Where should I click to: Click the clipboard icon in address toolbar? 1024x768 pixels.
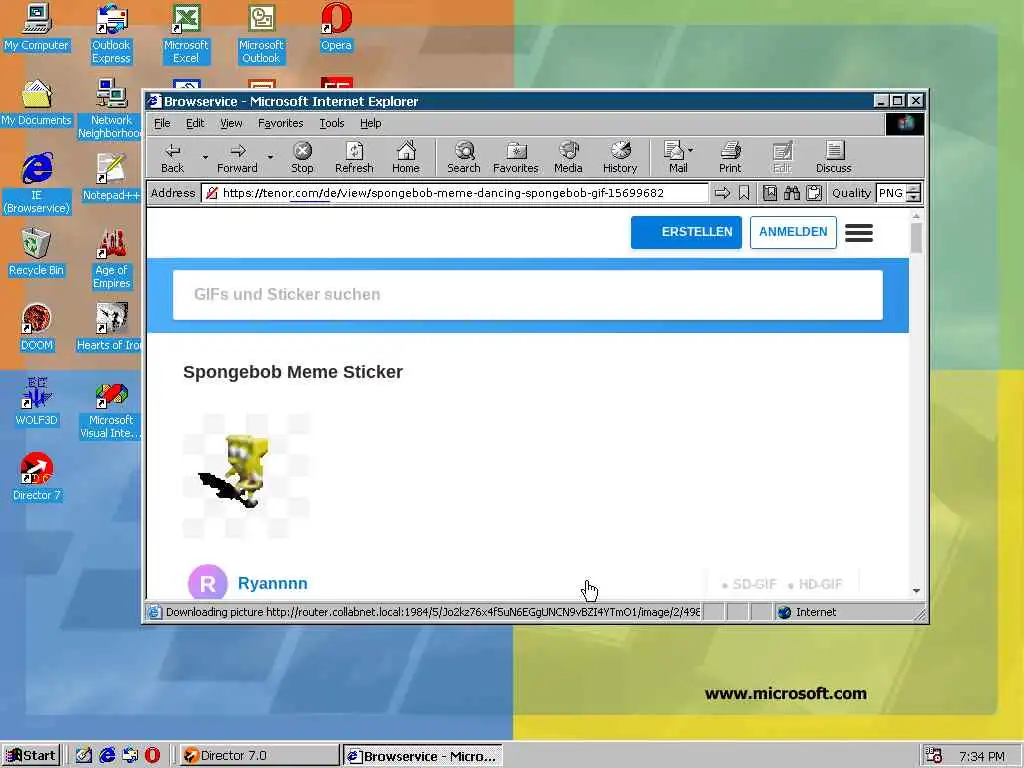[x=814, y=193]
